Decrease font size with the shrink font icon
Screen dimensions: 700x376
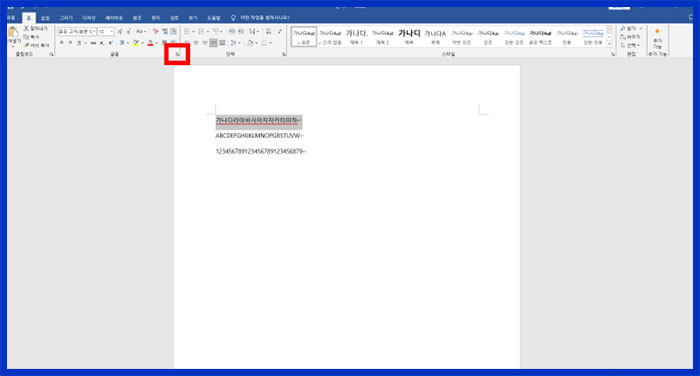click(x=129, y=31)
